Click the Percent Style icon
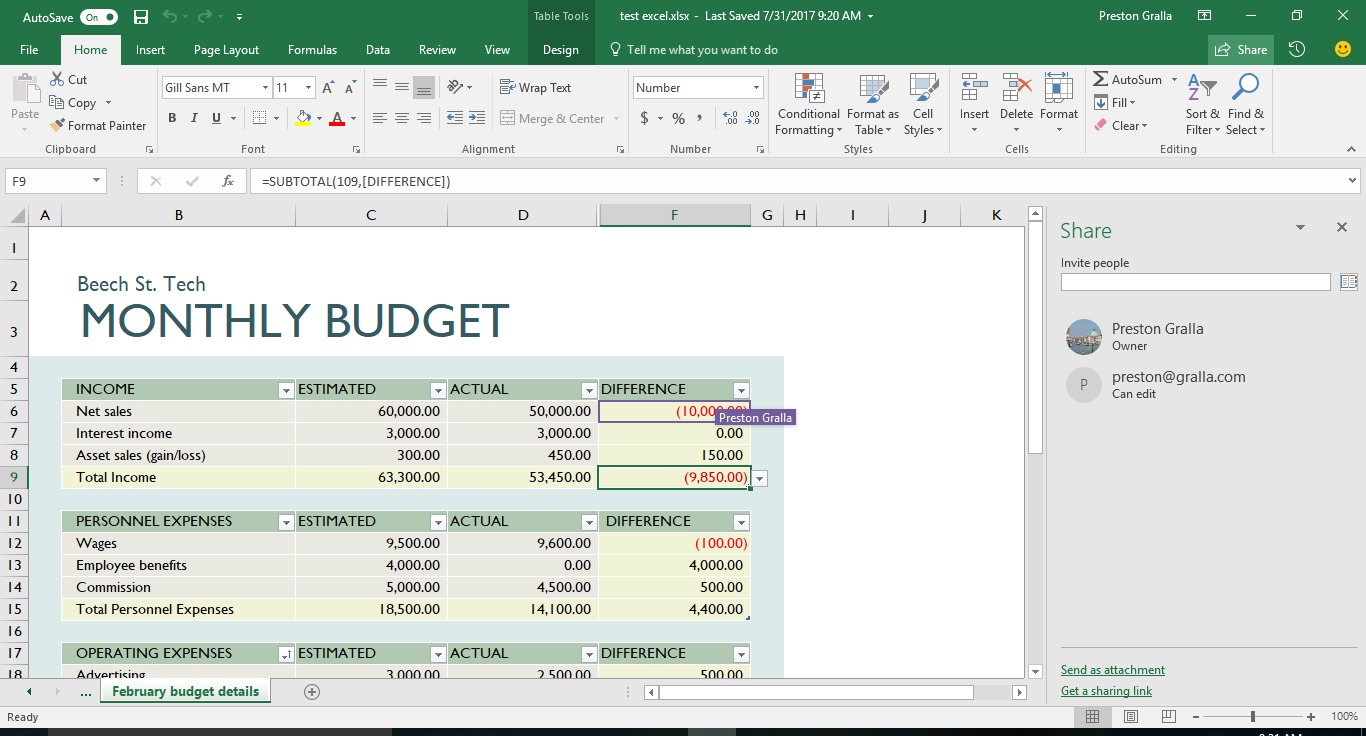 pyautogui.click(x=678, y=118)
